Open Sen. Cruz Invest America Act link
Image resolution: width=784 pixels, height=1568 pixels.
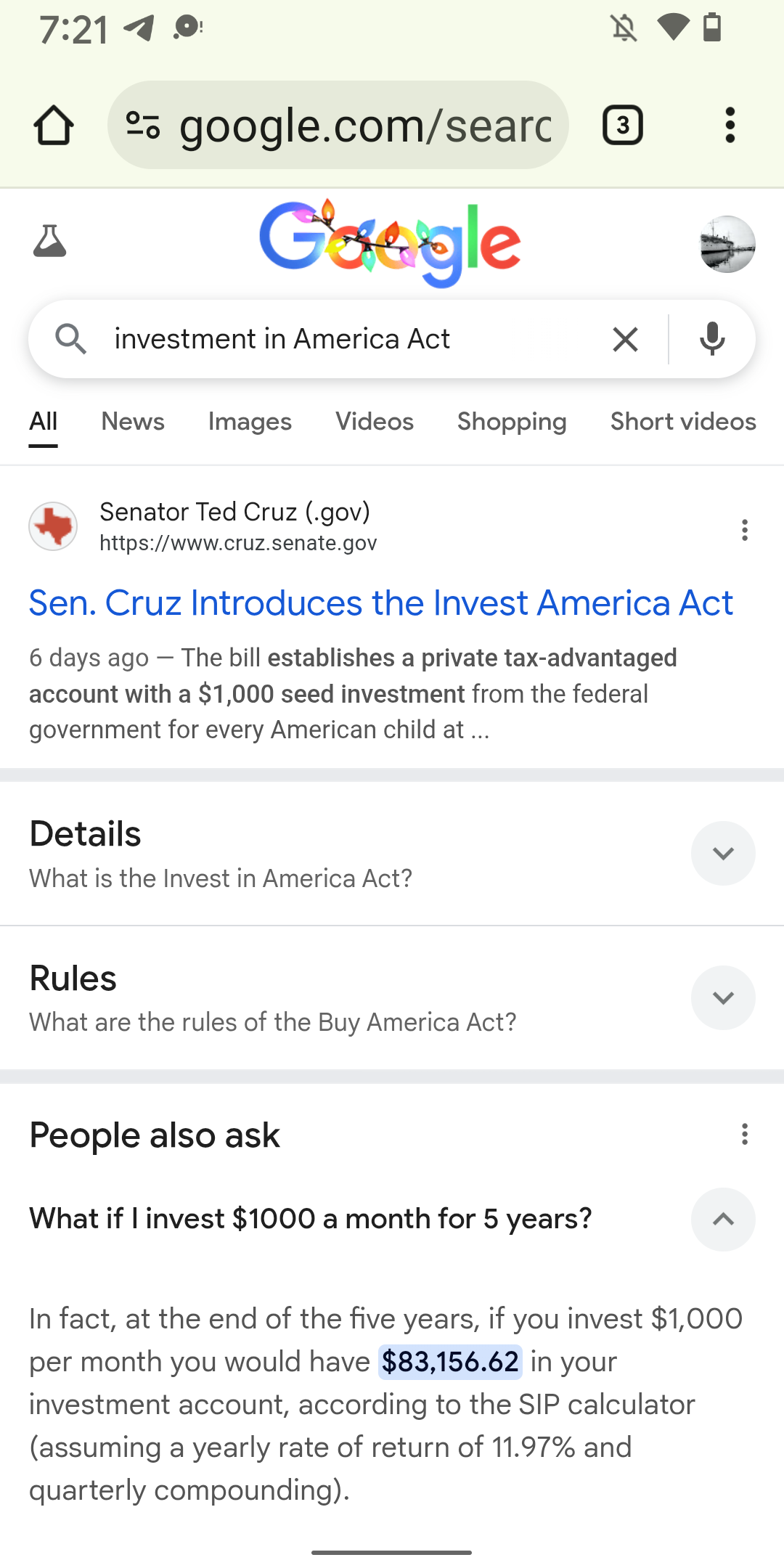click(380, 603)
